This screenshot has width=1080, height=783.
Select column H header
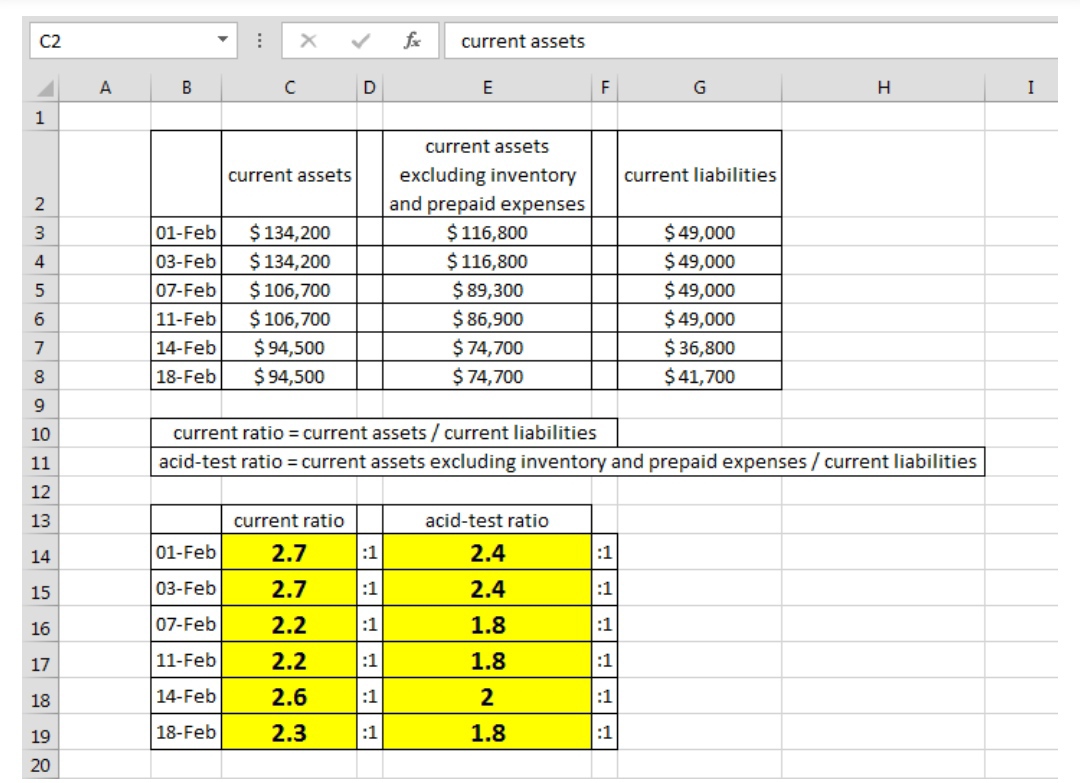pyautogui.click(x=882, y=88)
